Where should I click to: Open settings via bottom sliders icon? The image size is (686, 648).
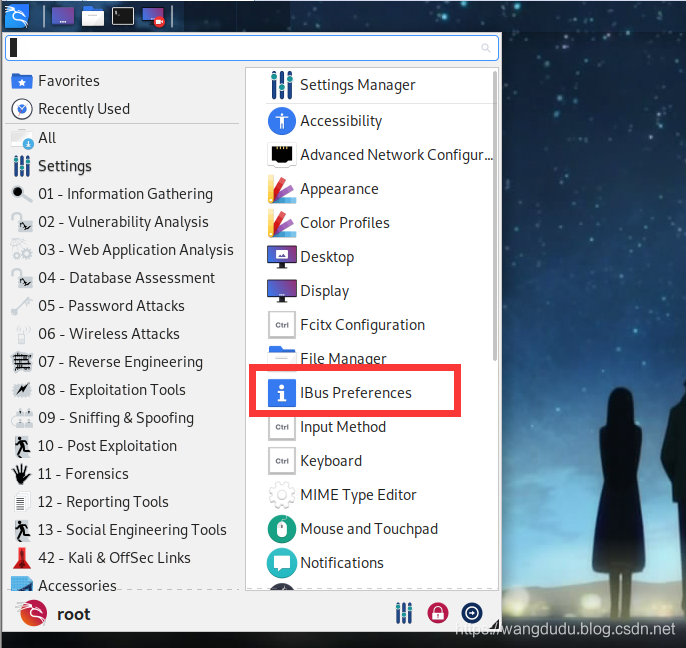tap(403, 613)
